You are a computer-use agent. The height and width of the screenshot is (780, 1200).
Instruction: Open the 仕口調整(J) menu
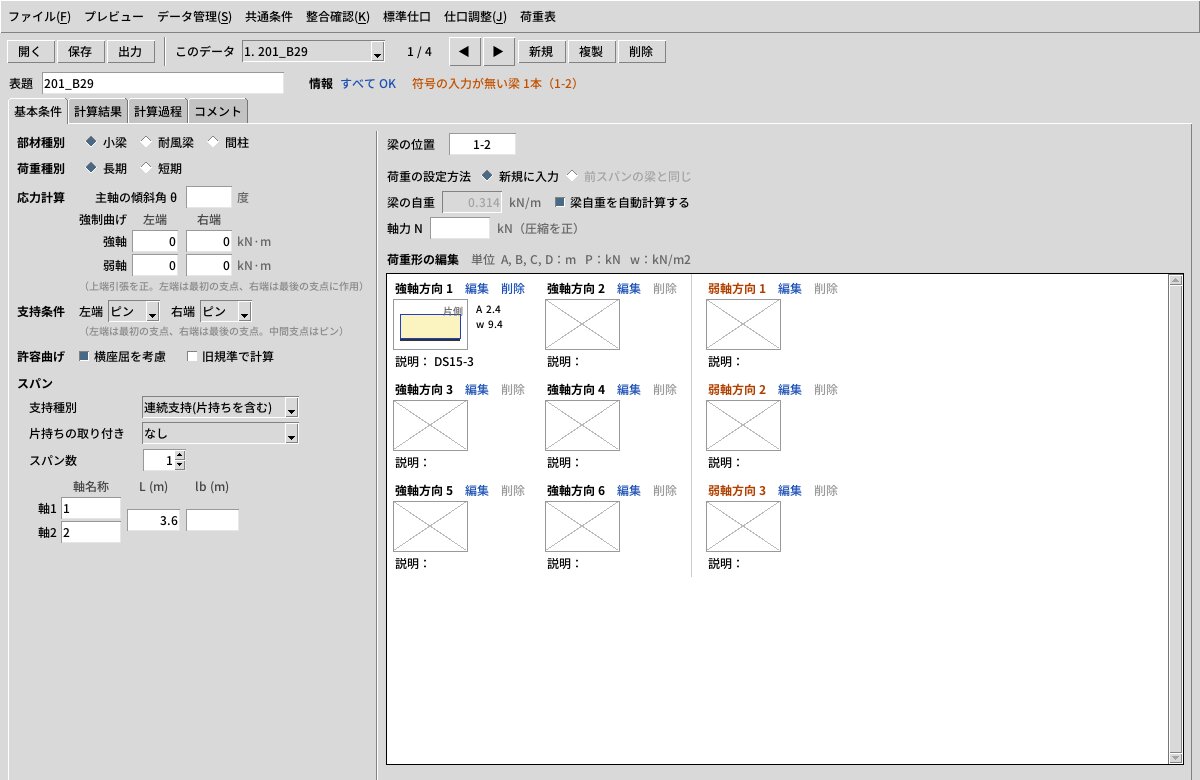pyautogui.click(x=475, y=17)
